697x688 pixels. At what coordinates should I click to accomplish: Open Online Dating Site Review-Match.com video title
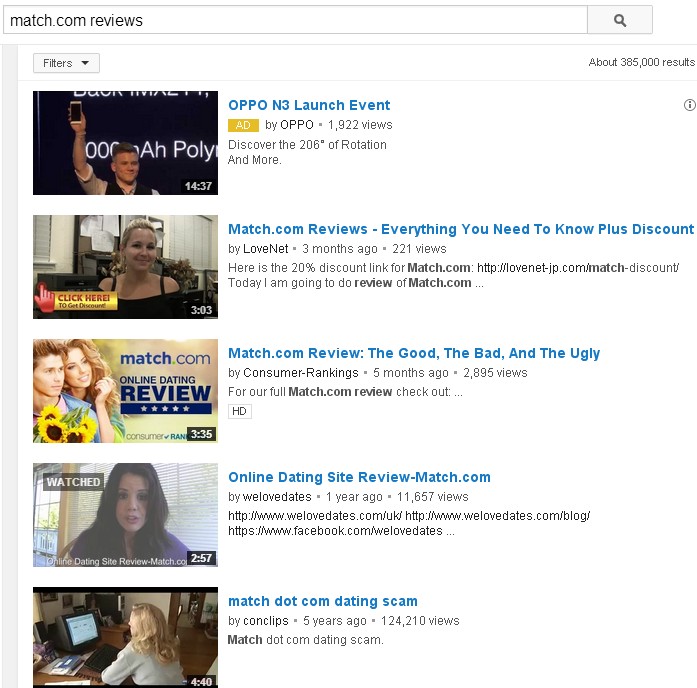[x=359, y=477]
